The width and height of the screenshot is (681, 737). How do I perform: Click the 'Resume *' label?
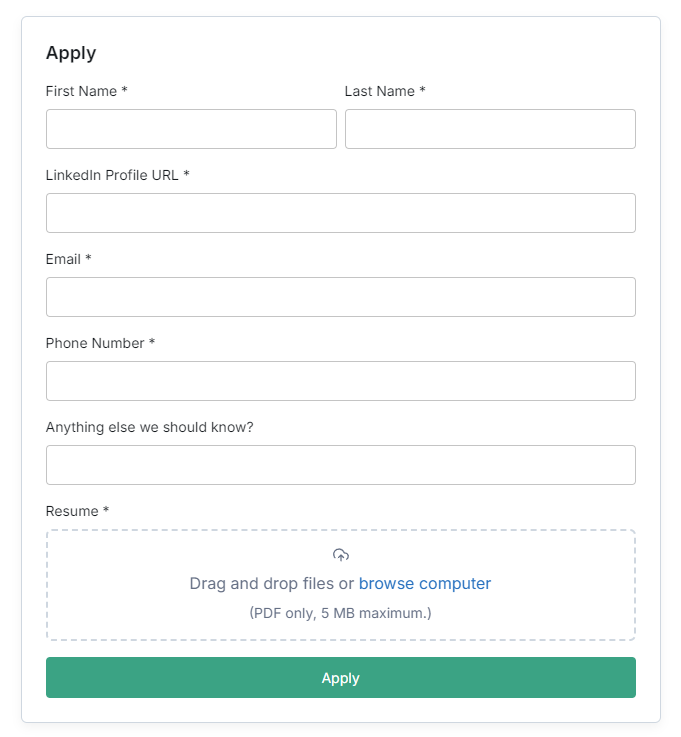point(77,511)
